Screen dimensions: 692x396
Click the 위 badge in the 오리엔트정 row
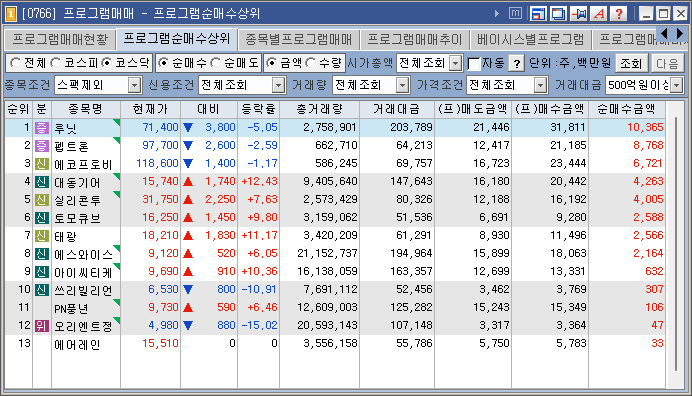41,326
